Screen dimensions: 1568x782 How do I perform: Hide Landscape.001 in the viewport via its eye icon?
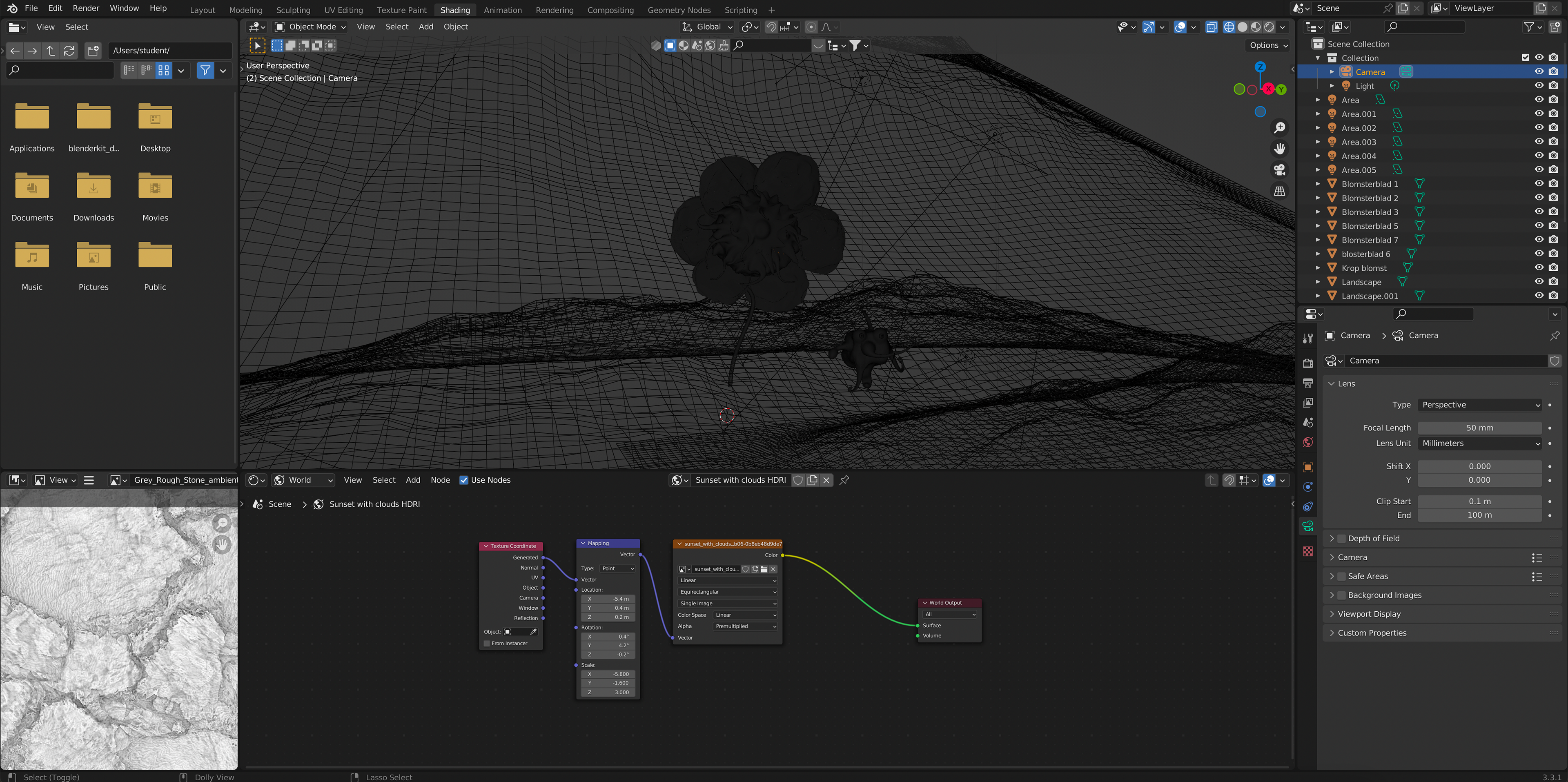point(1538,296)
